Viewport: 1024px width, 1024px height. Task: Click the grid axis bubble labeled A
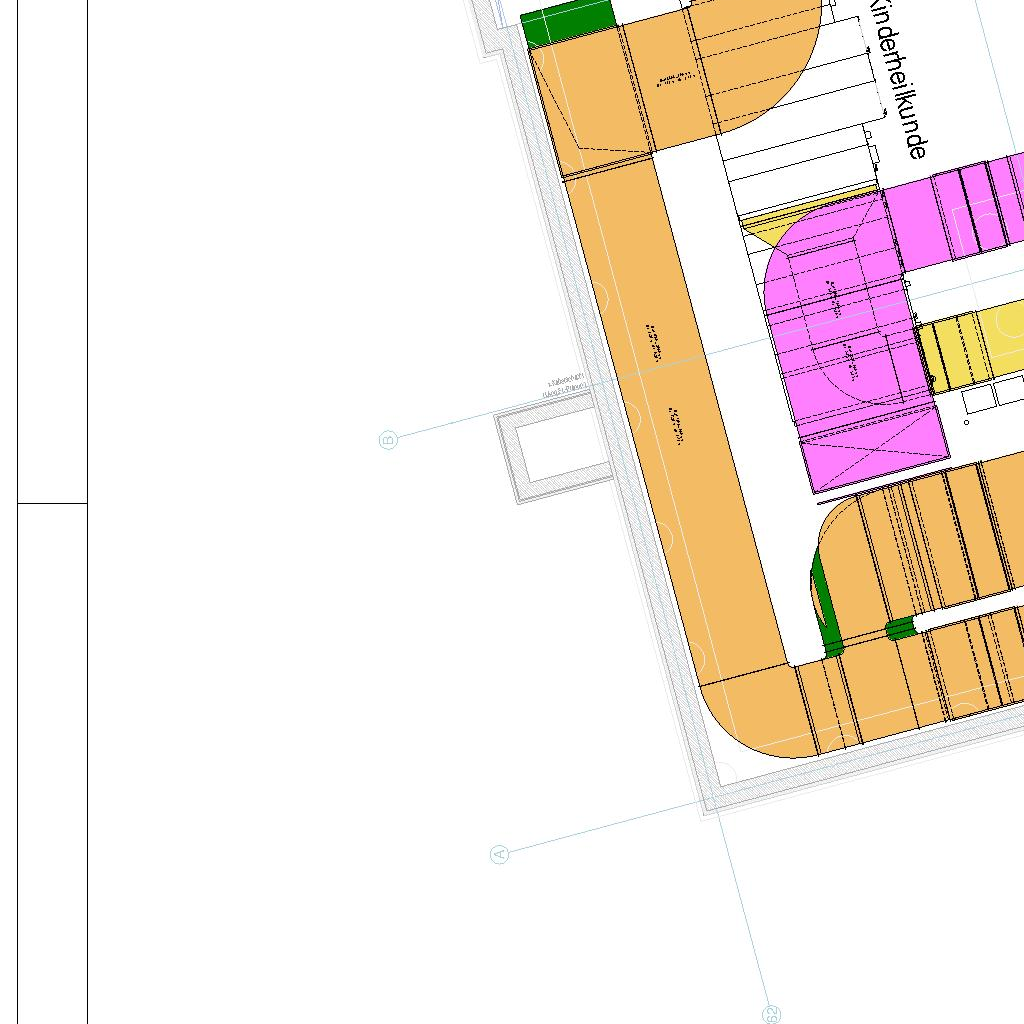500,853
